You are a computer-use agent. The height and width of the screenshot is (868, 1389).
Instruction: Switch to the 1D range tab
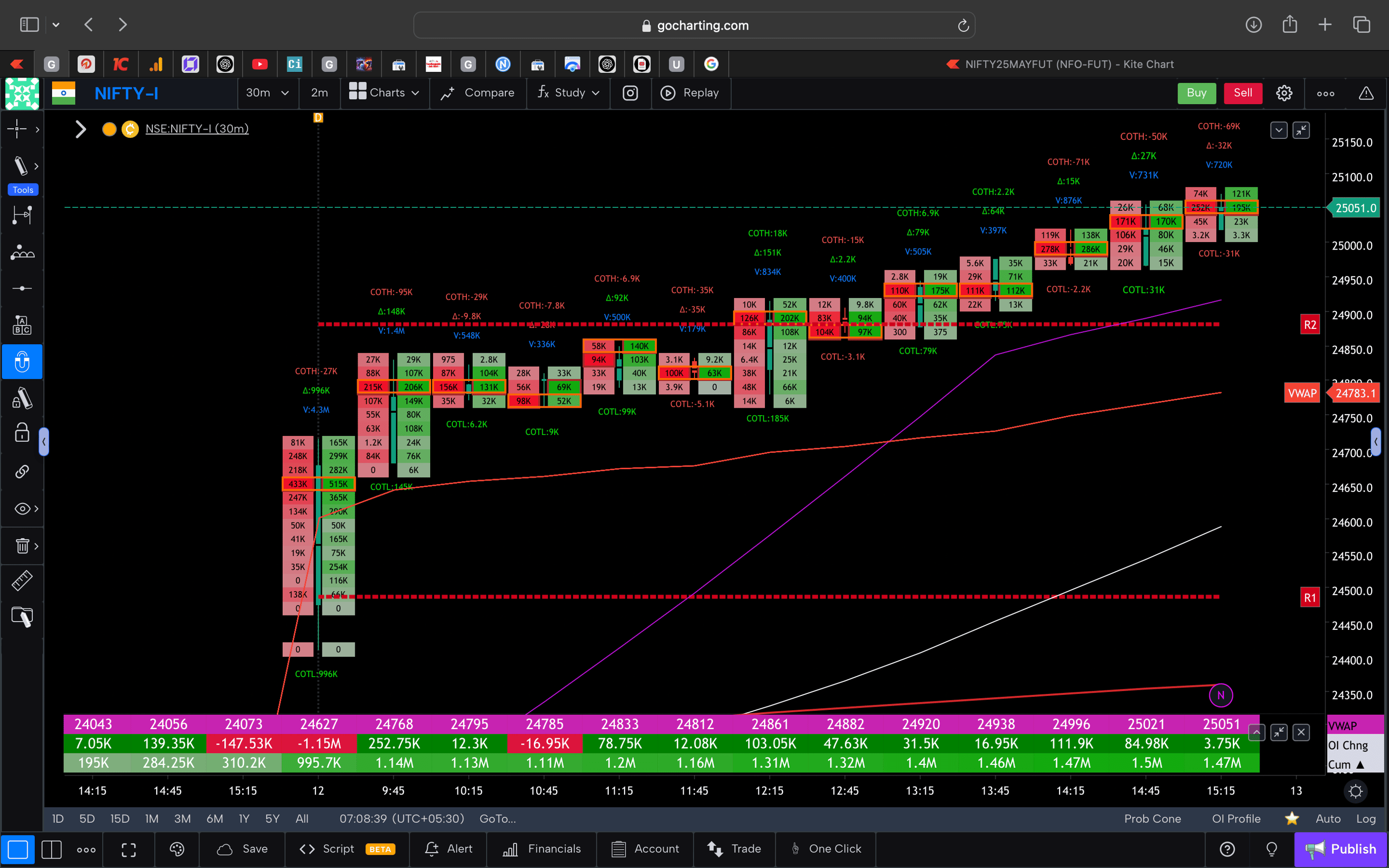click(57, 818)
